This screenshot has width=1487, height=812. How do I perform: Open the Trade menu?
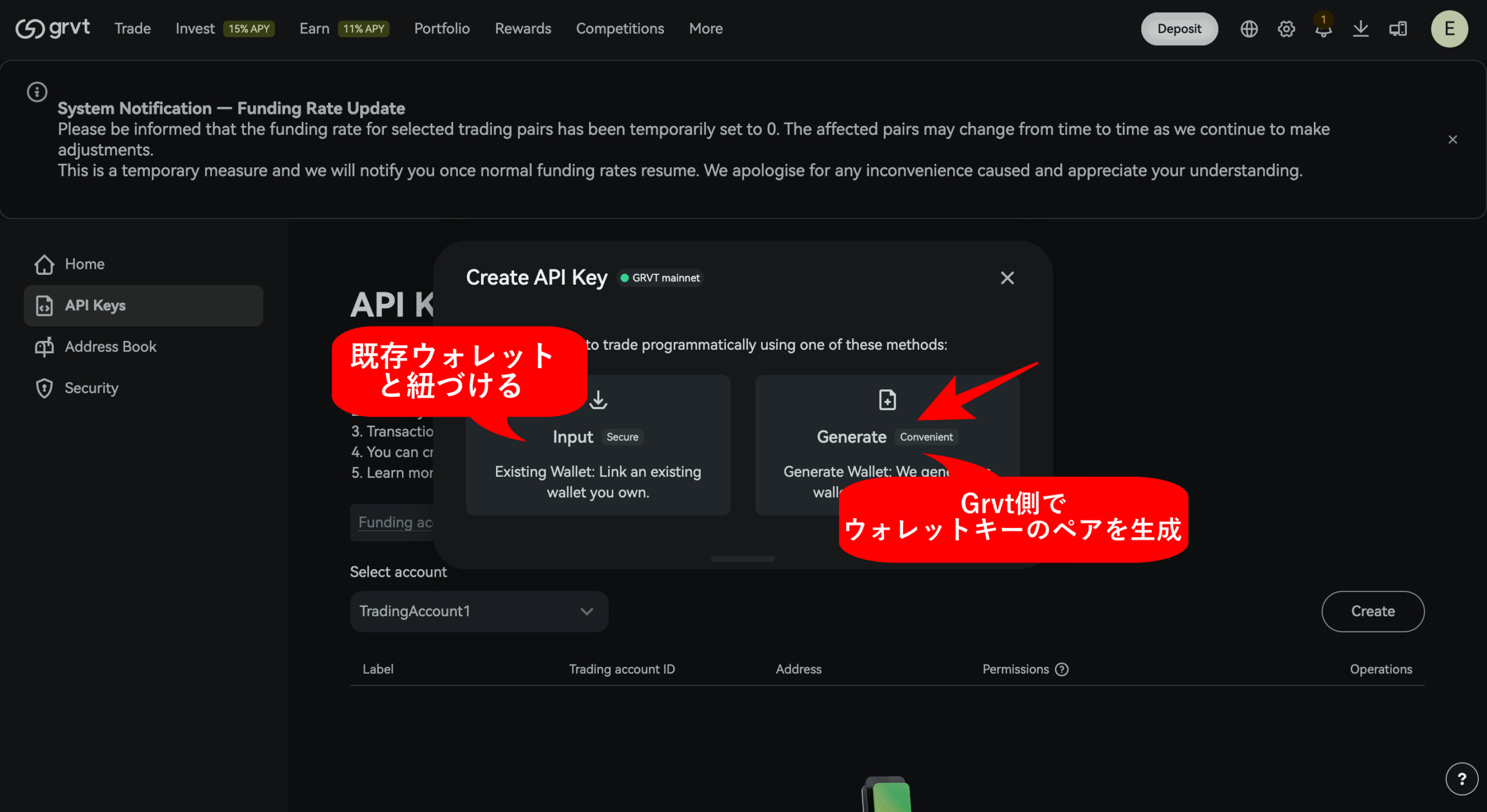132,28
